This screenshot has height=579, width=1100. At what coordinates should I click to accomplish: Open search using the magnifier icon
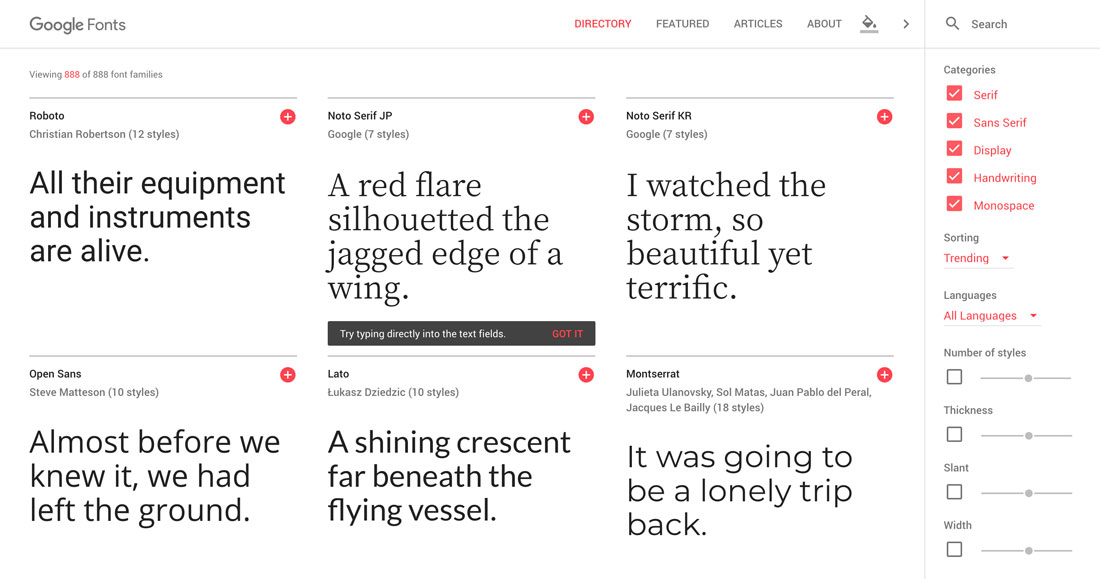(x=951, y=23)
